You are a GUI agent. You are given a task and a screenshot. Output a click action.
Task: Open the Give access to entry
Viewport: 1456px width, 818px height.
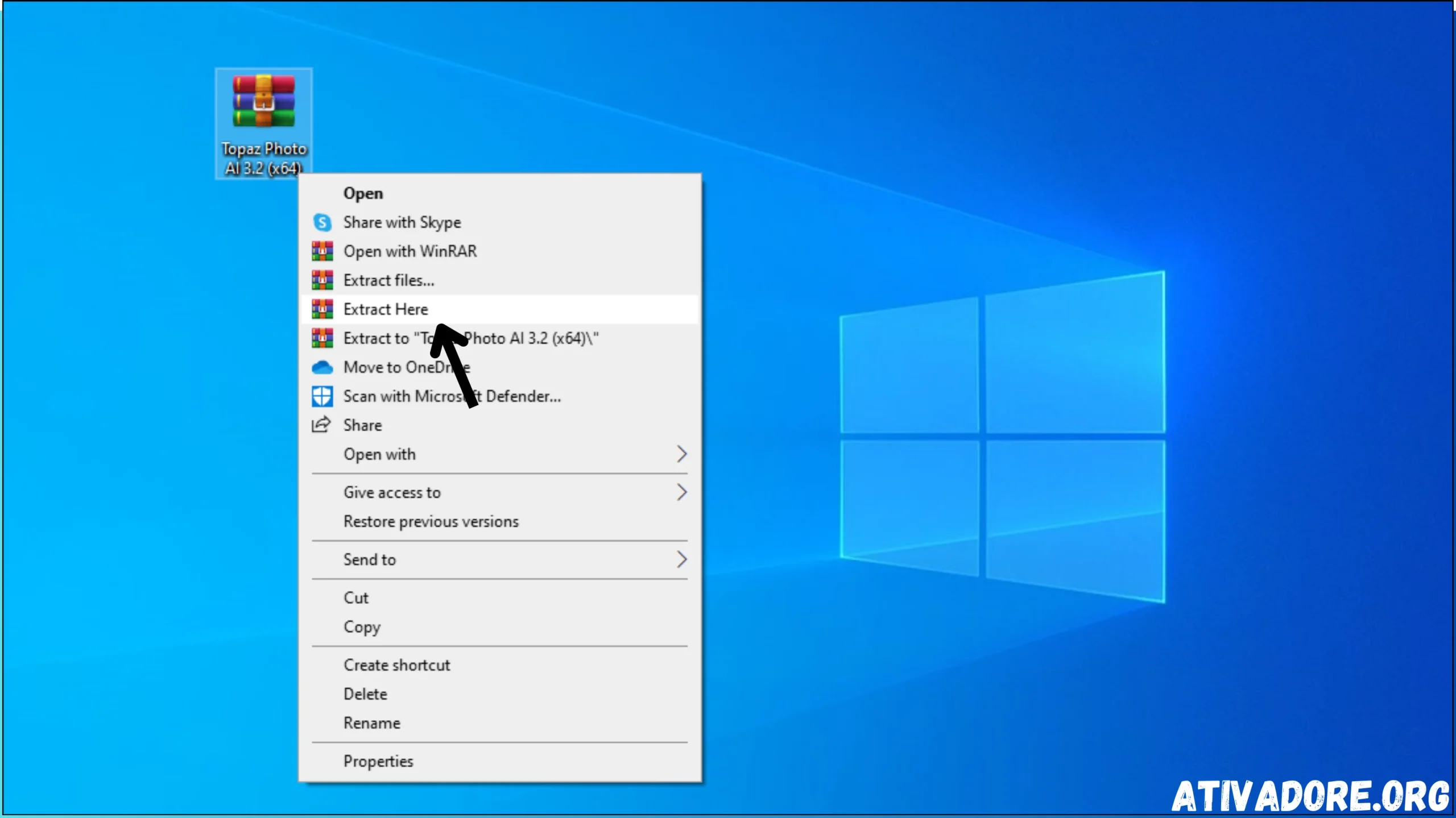pyautogui.click(x=499, y=492)
